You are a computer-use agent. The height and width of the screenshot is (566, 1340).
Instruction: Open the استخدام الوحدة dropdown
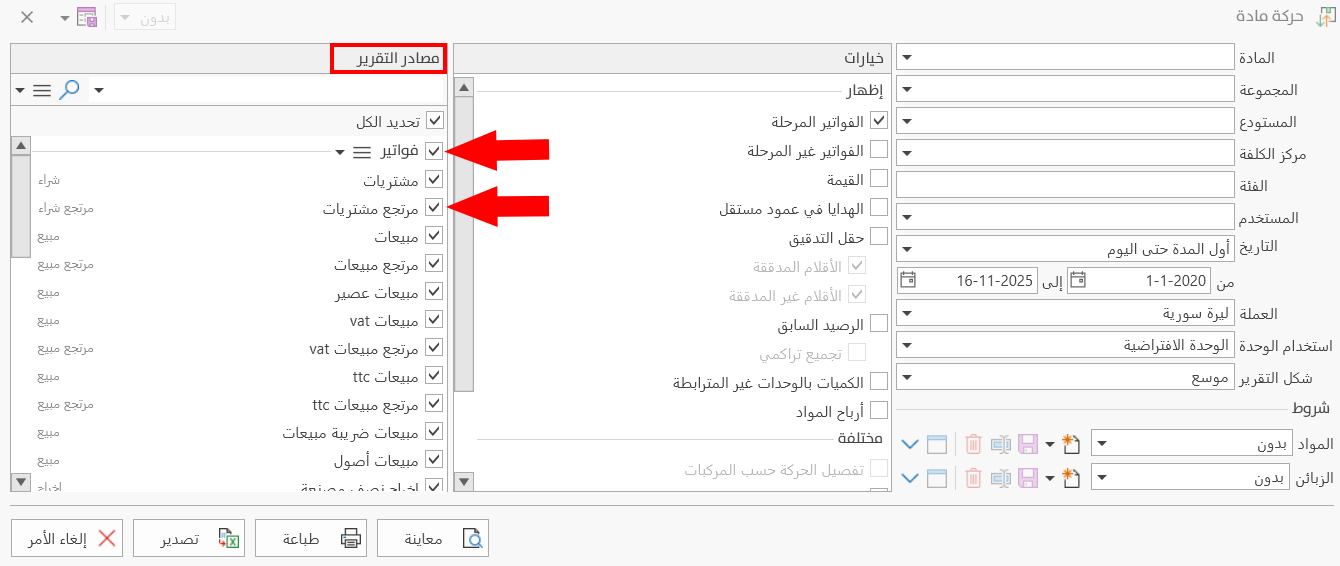907,345
